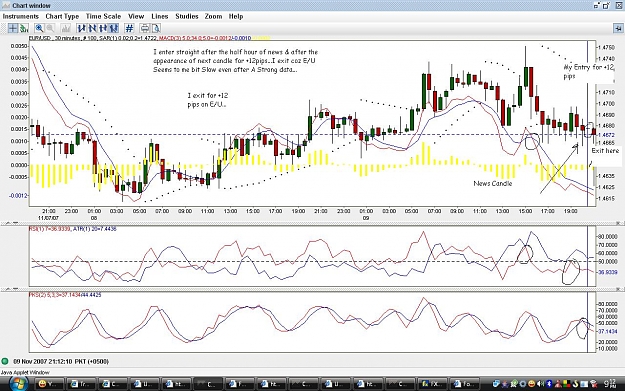Open the Lines menu
This screenshot has width=625, height=391.
(x=160, y=16)
